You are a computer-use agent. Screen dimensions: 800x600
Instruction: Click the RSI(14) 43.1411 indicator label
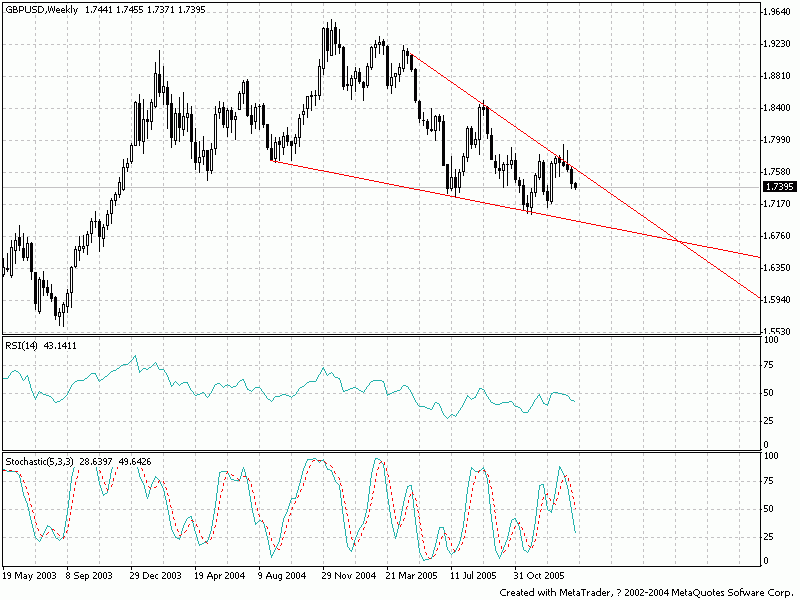tap(41, 345)
